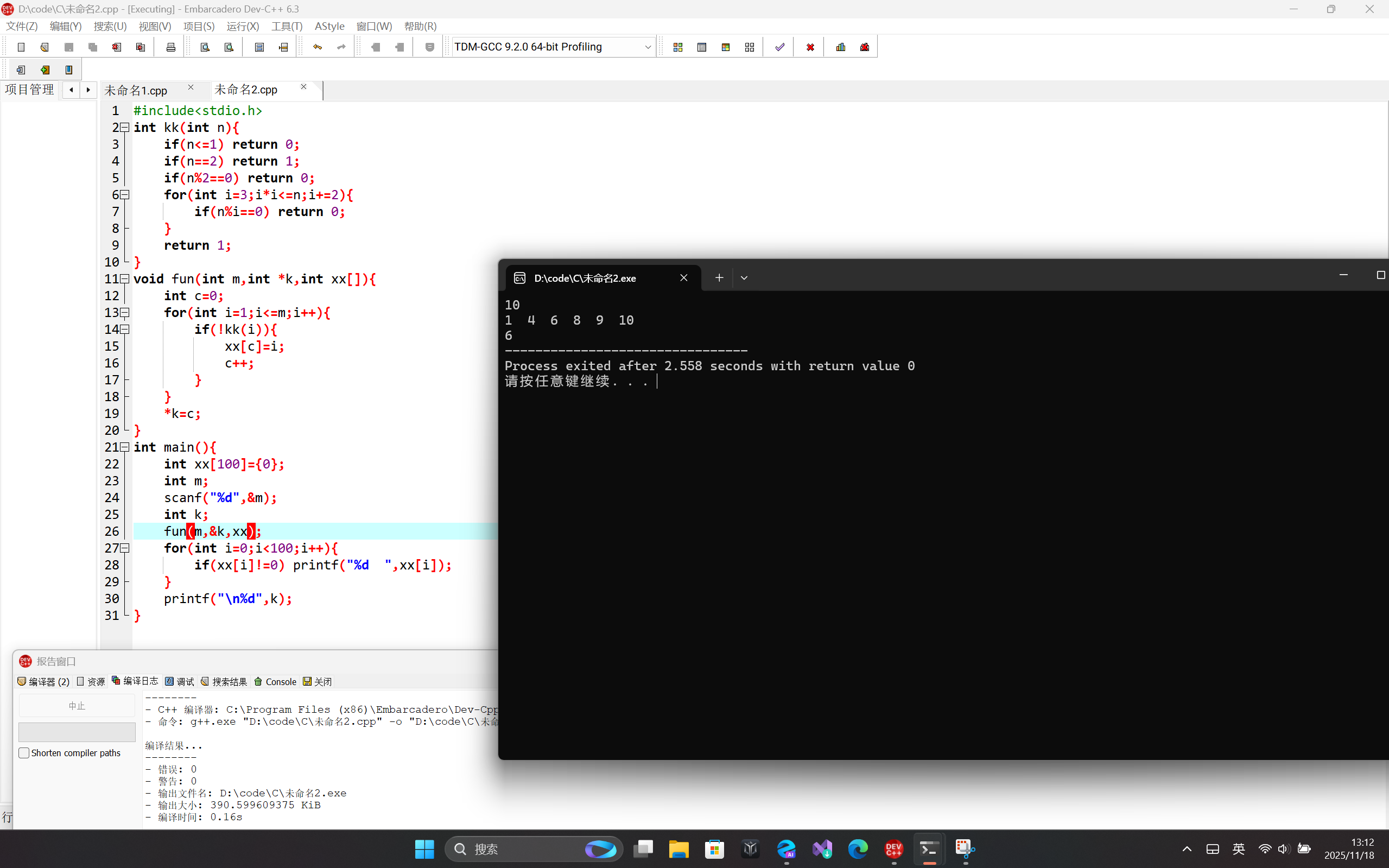Click the Dev-C++ icon in Windows taskbar
The width and height of the screenshot is (1389, 868).
pos(893,848)
